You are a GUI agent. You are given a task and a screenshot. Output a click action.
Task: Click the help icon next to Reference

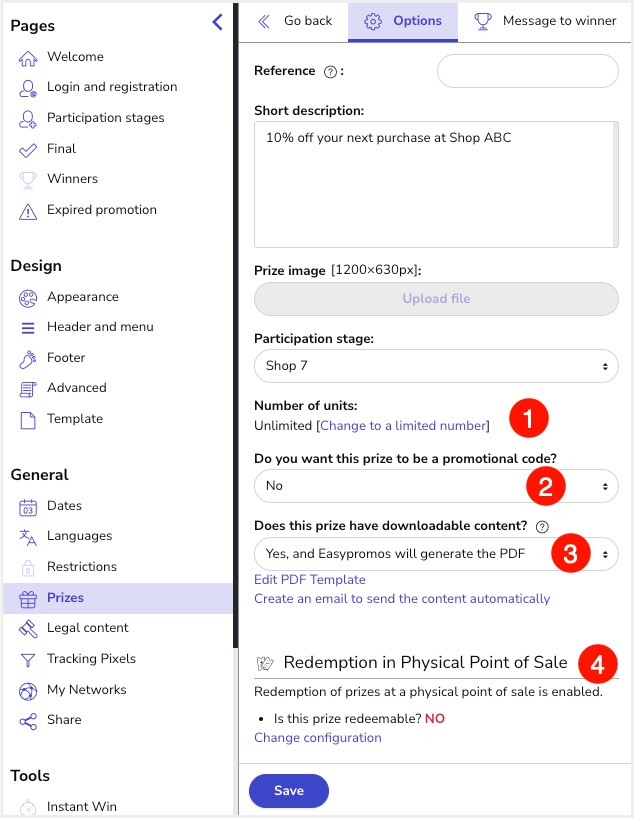[329, 71]
